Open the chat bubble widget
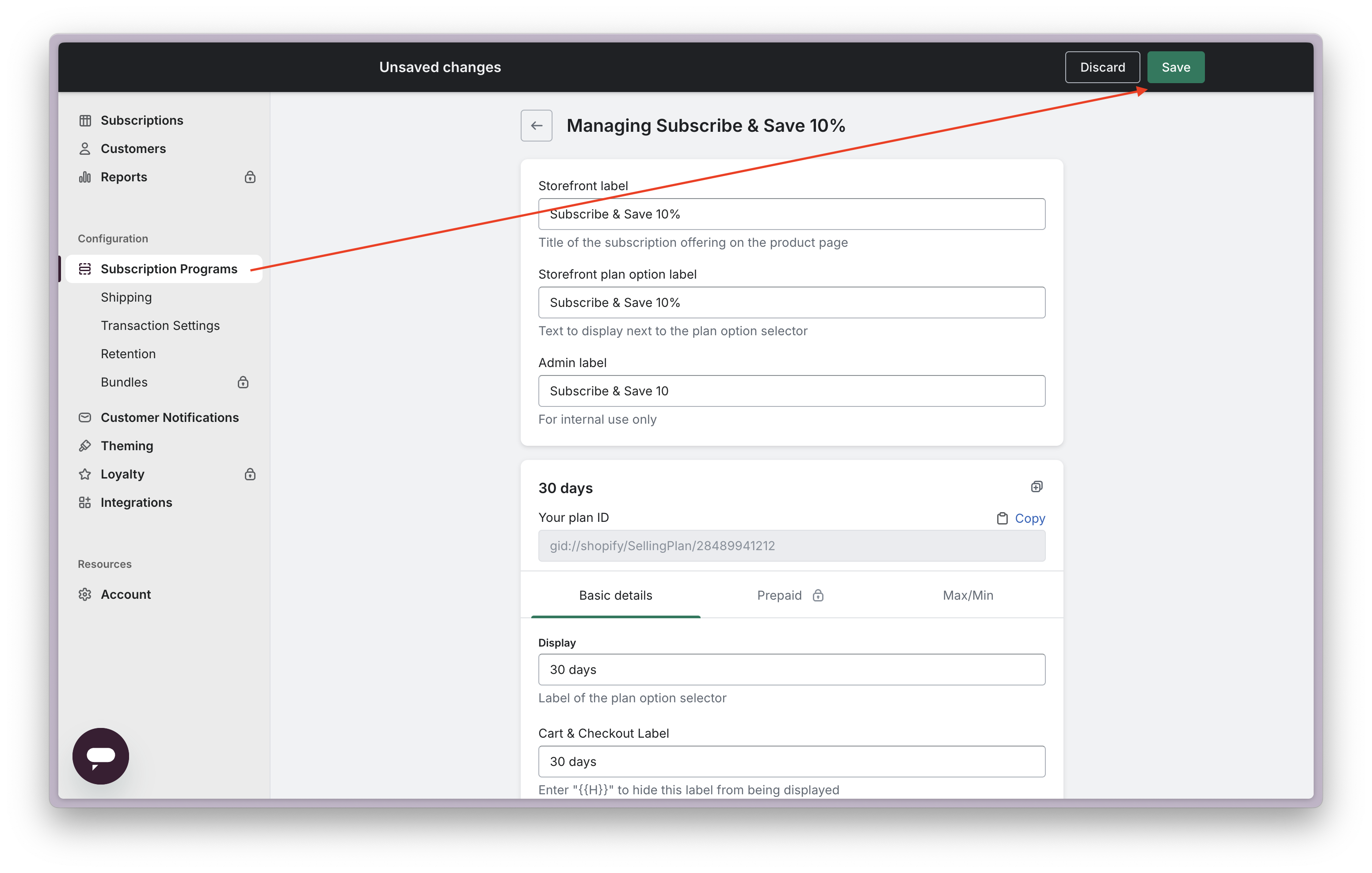1372x873 pixels. (101, 756)
